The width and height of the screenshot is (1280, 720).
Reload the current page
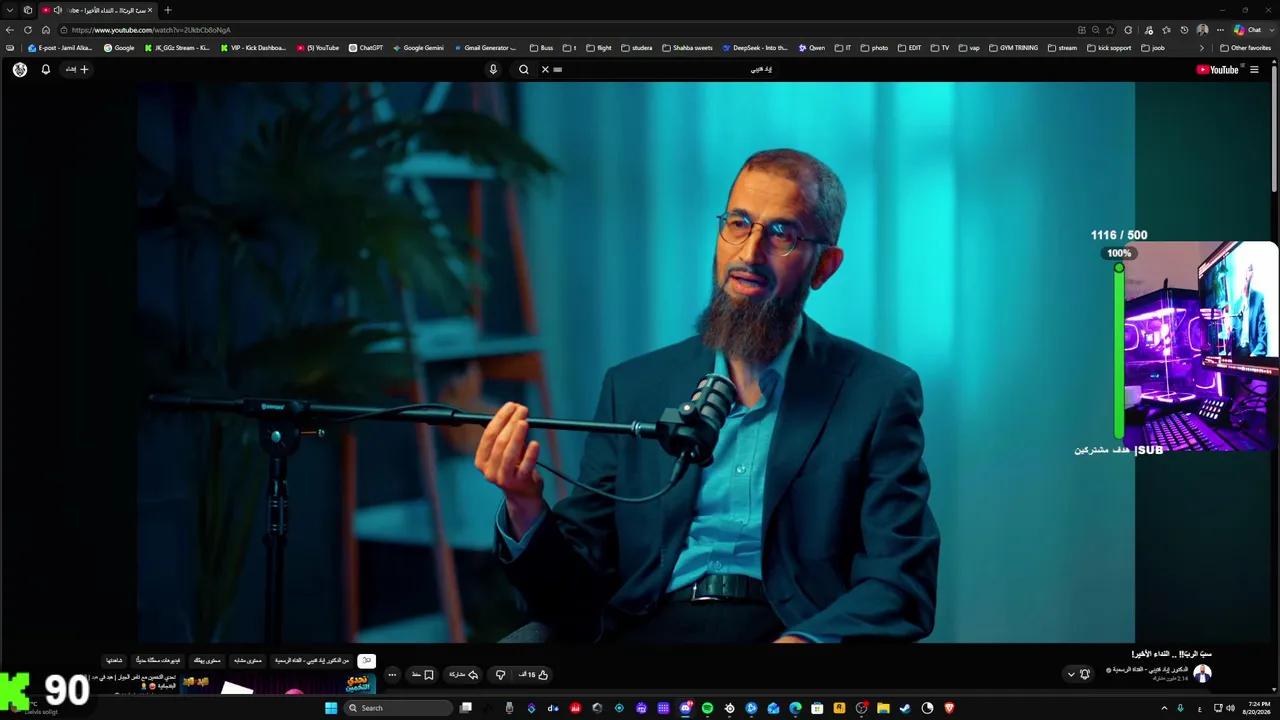tap(28, 30)
